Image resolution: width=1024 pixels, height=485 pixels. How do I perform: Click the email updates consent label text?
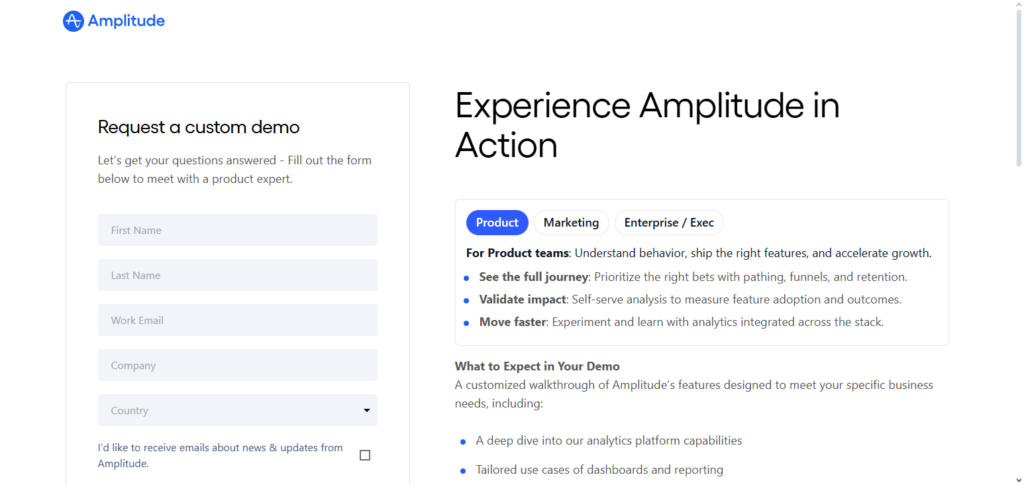click(220, 455)
